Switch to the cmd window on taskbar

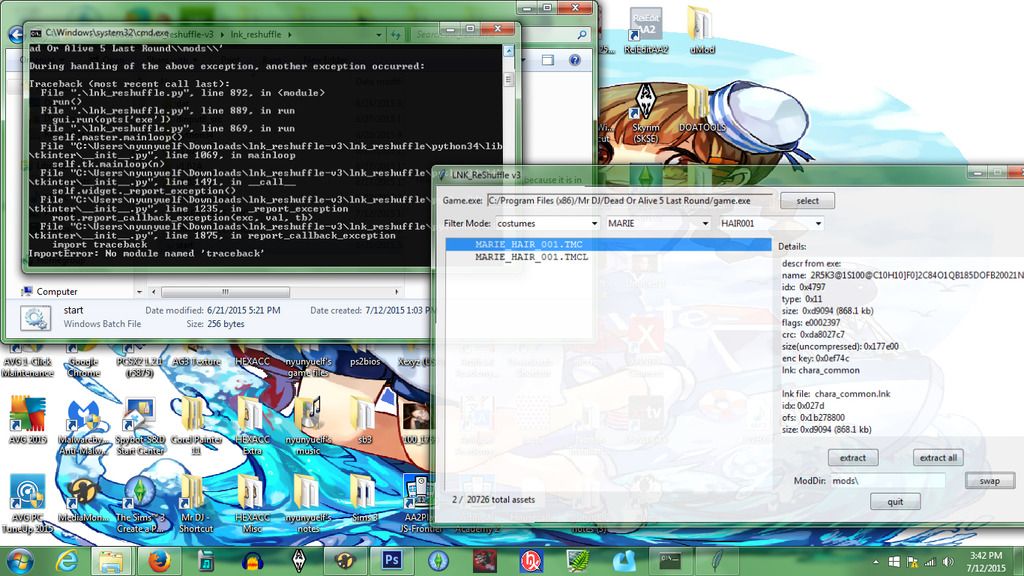click(x=671, y=561)
